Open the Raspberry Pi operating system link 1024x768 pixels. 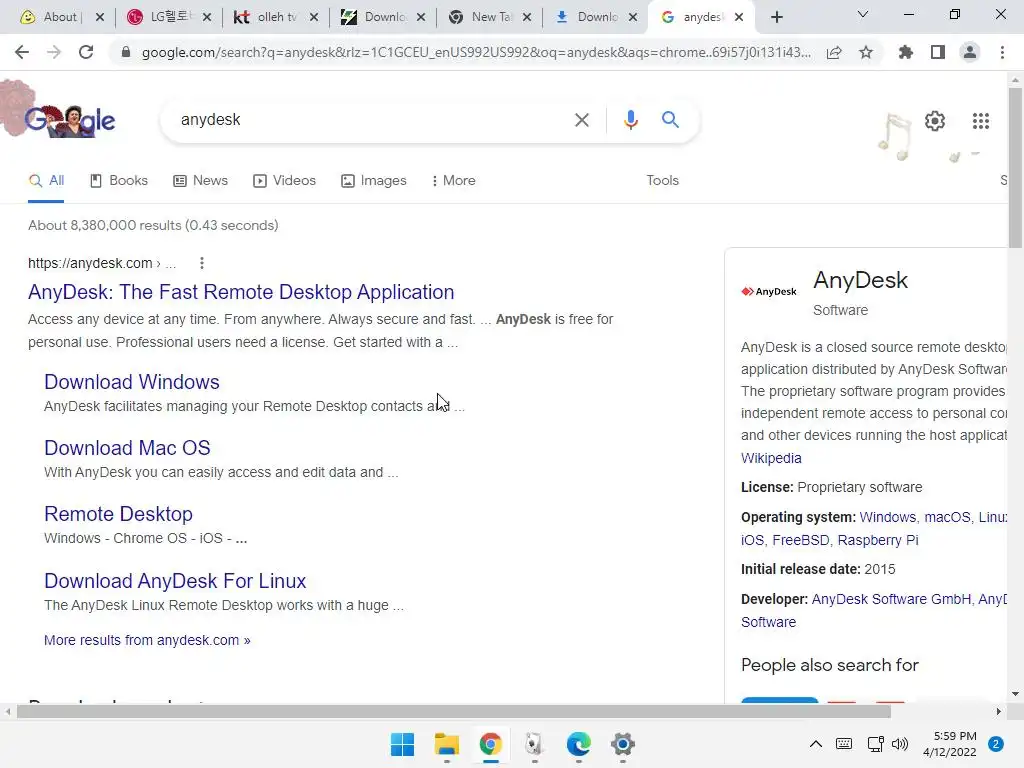[x=878, y=540]
